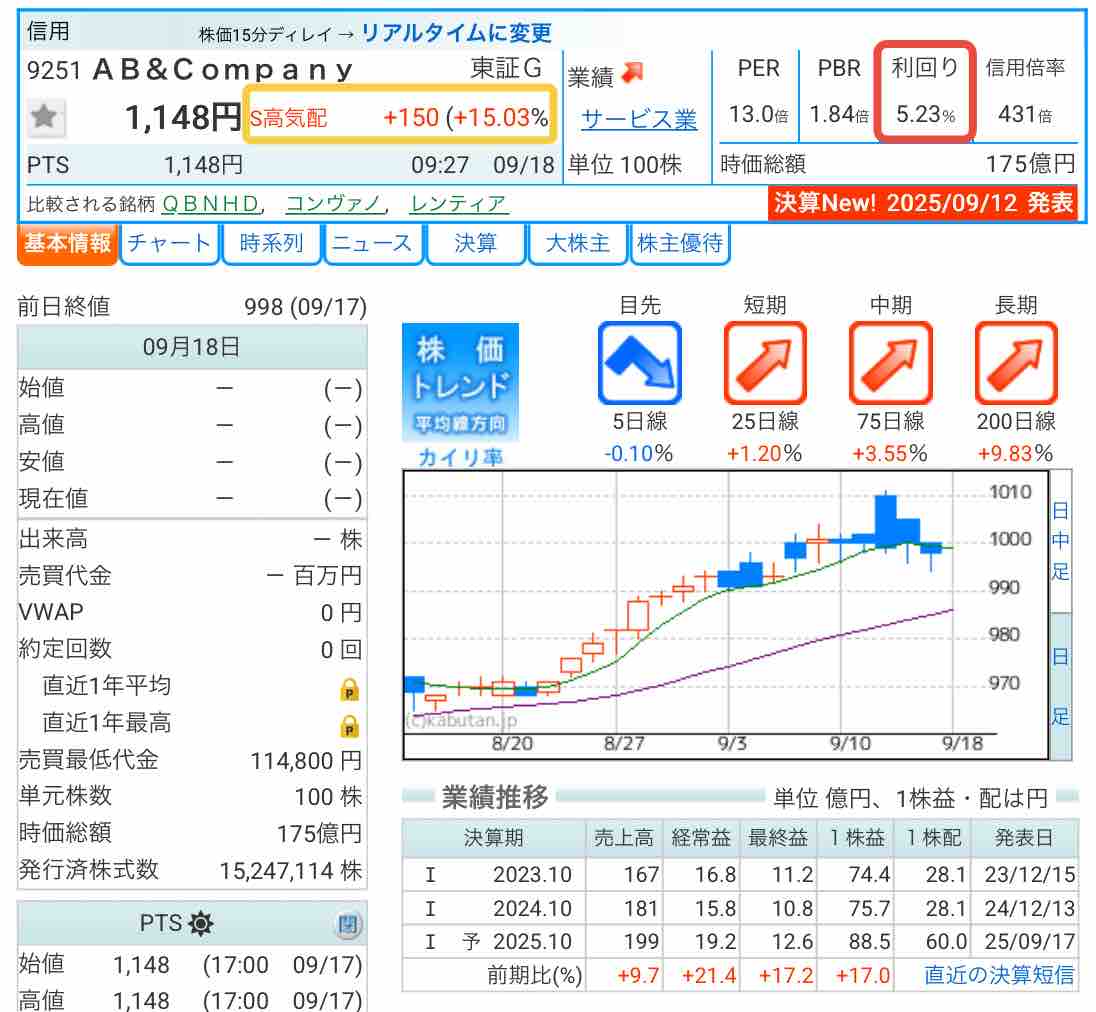
Task: Click the リアルタイムに変更 link
Action: (456, 32)
